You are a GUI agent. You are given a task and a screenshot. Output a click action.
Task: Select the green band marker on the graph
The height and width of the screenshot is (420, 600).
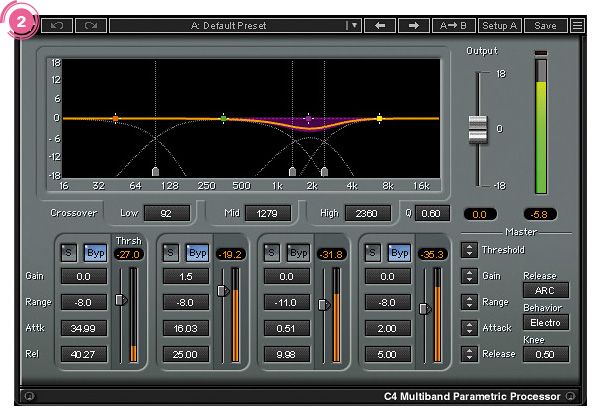223,119
